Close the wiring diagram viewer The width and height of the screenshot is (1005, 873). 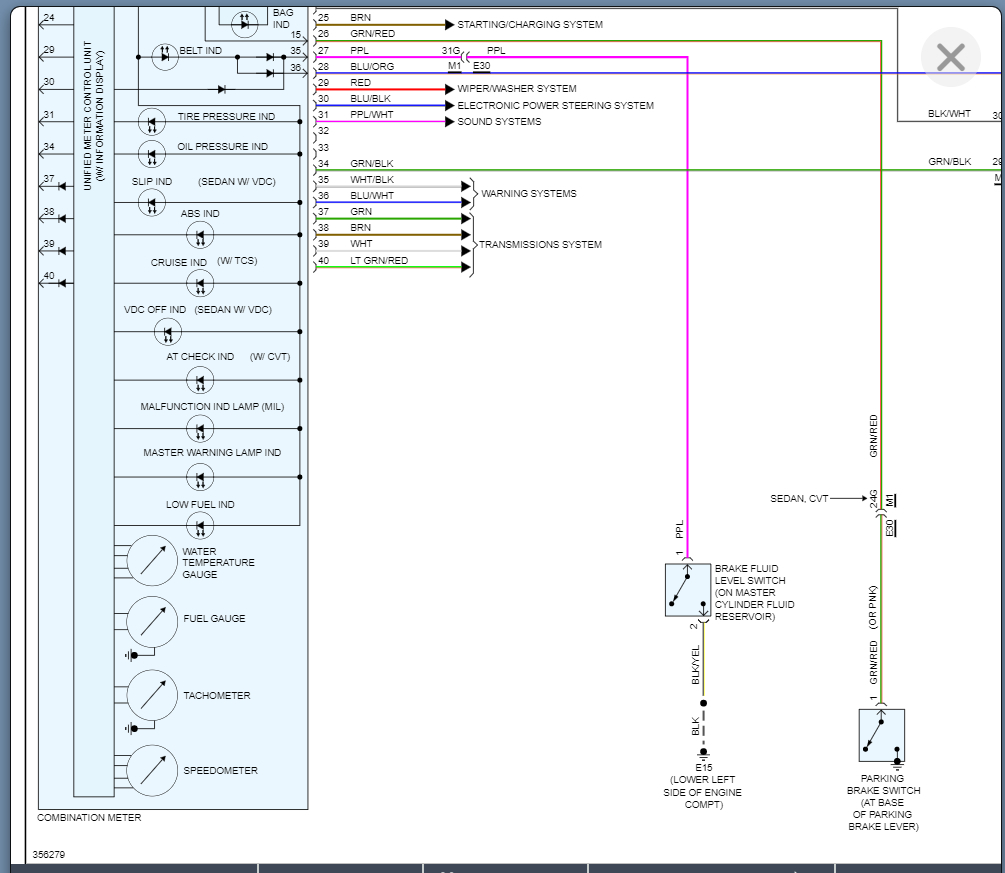[950, 58]
